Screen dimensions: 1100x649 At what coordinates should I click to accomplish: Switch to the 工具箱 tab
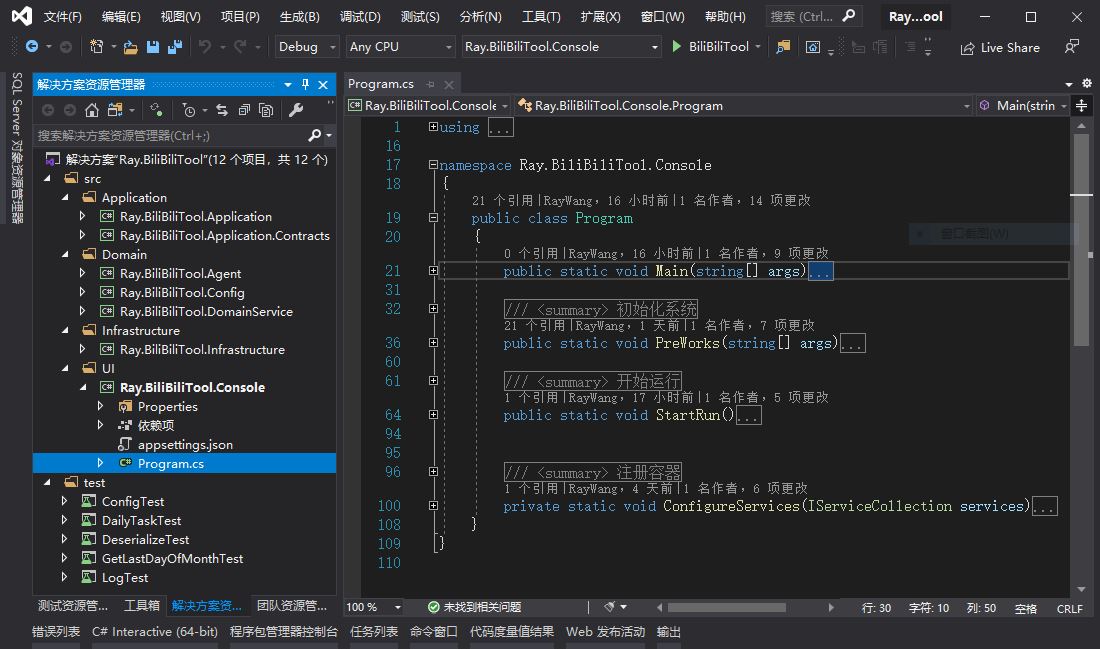(x=142, y=605)
